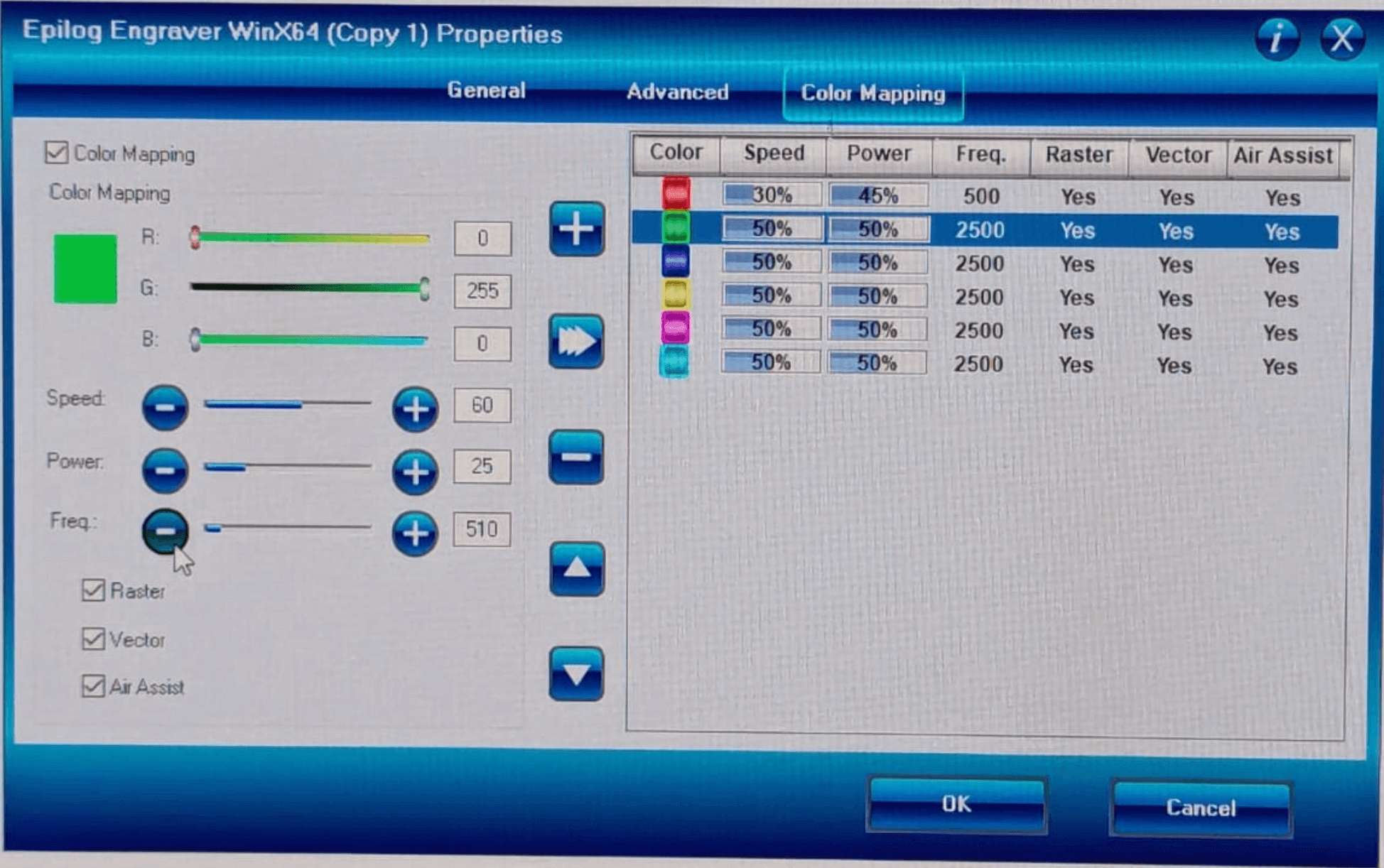Image resolution: width=1384 pixels, height=868 pixels.
Task: Select the Color Mapping tab
Action: pos(873,93)
